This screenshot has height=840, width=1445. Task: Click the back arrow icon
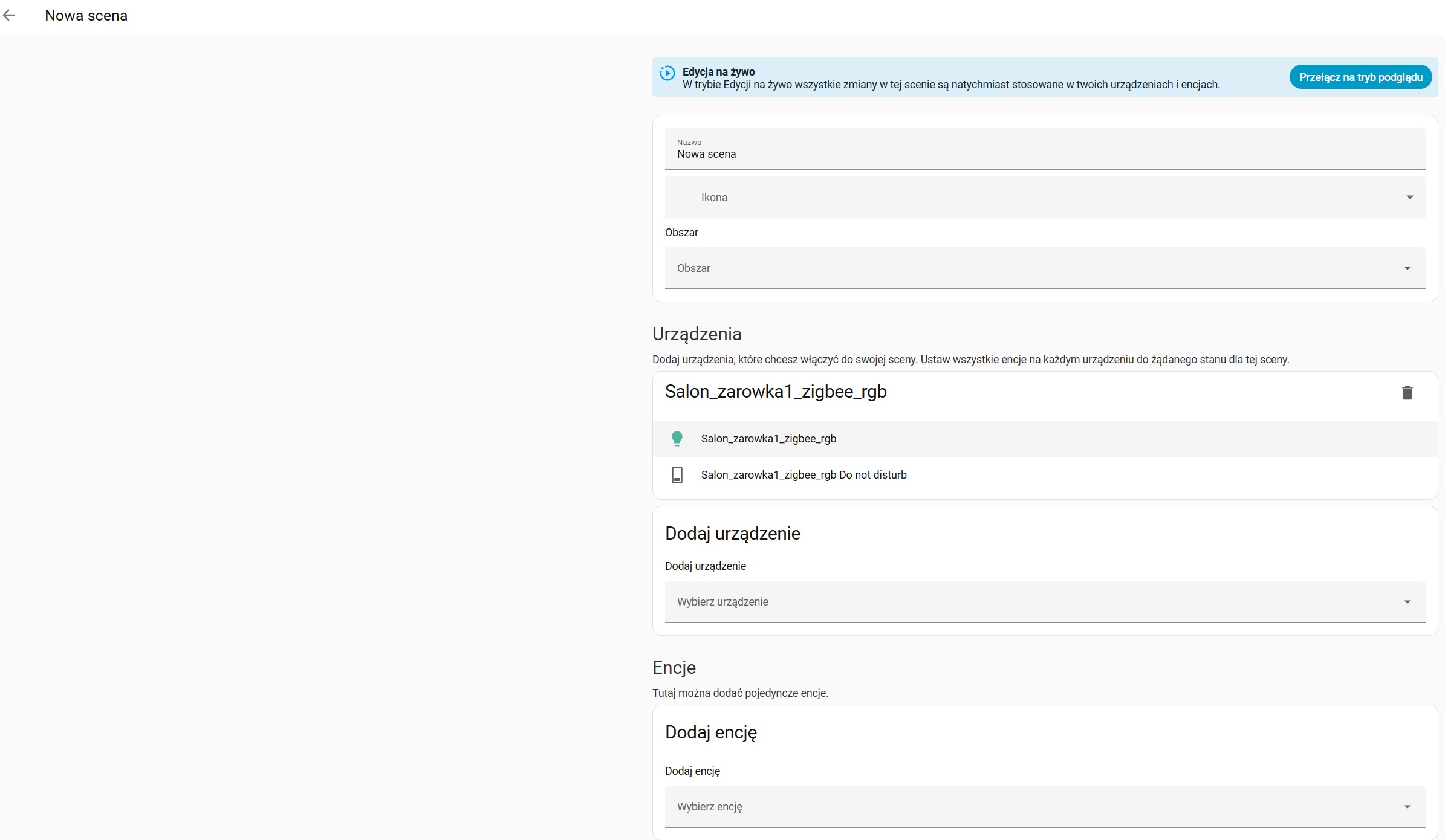tap(9, 16)
